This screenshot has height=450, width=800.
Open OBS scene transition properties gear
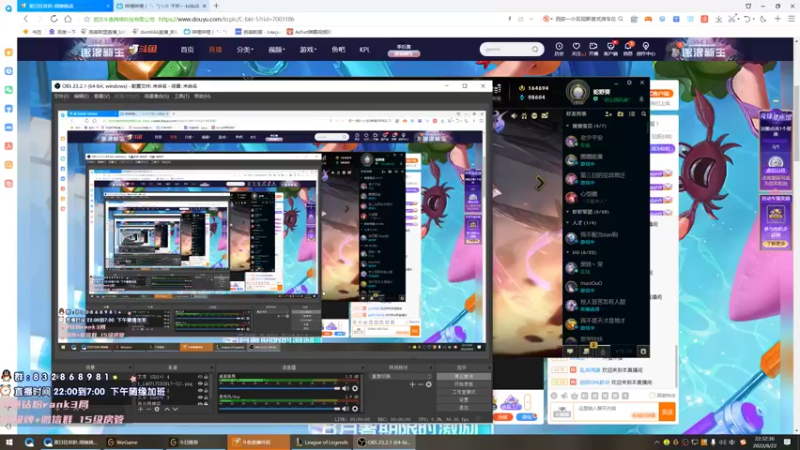pos(429,384)
